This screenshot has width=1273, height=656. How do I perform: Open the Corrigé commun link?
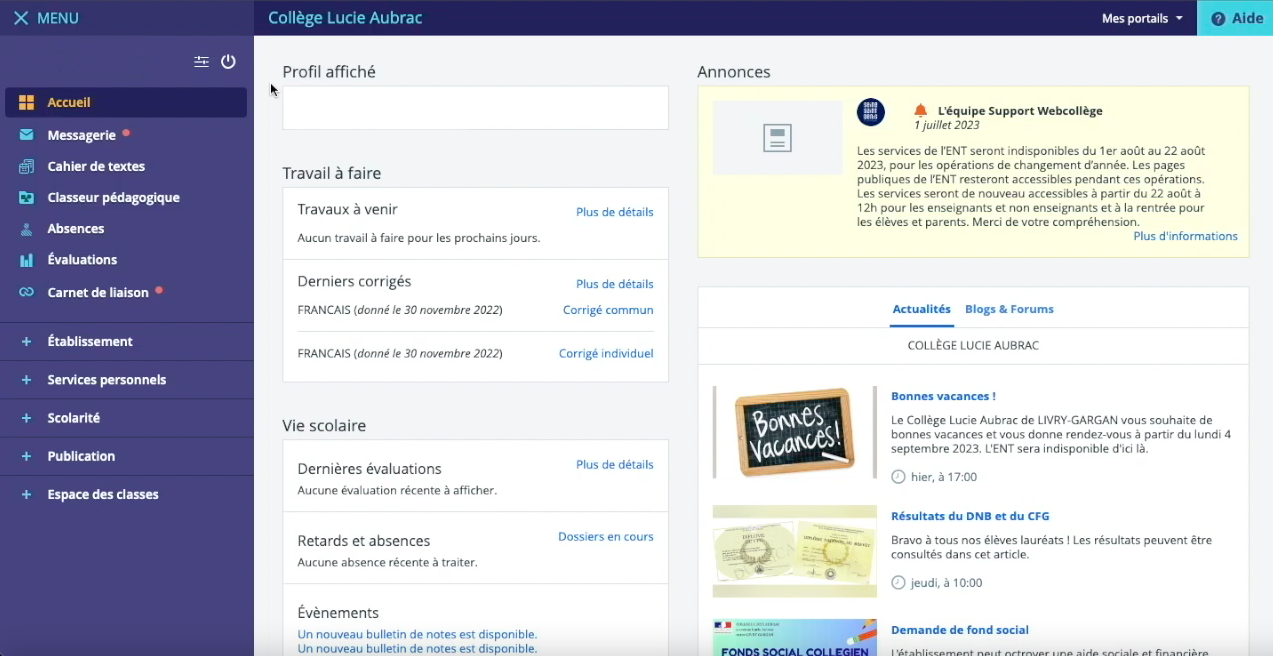[607, 310]
